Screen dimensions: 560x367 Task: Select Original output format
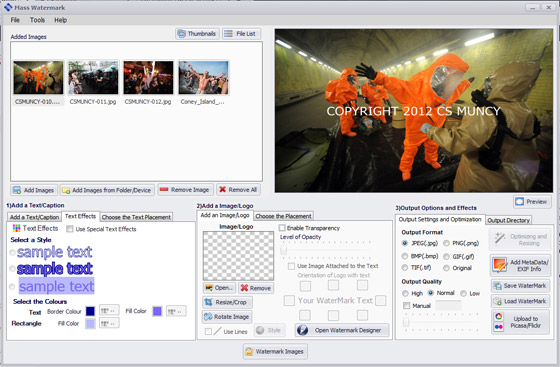point(446,268)
